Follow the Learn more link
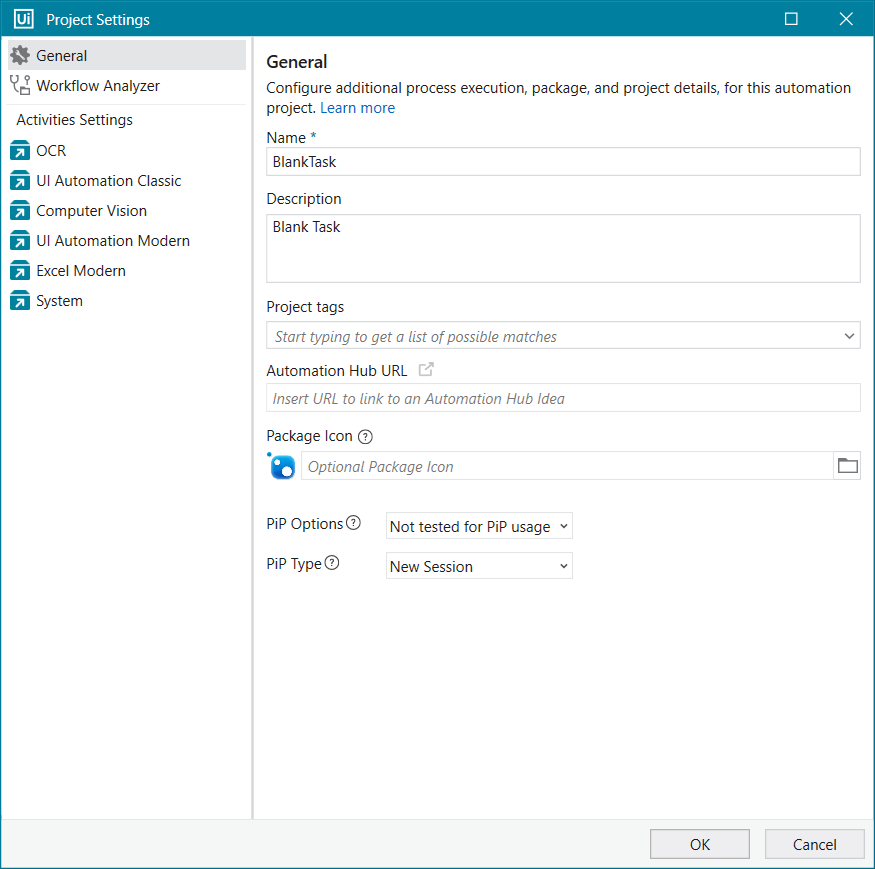The width and height of the screenshot is (875, 869). [x=357, y=108]
